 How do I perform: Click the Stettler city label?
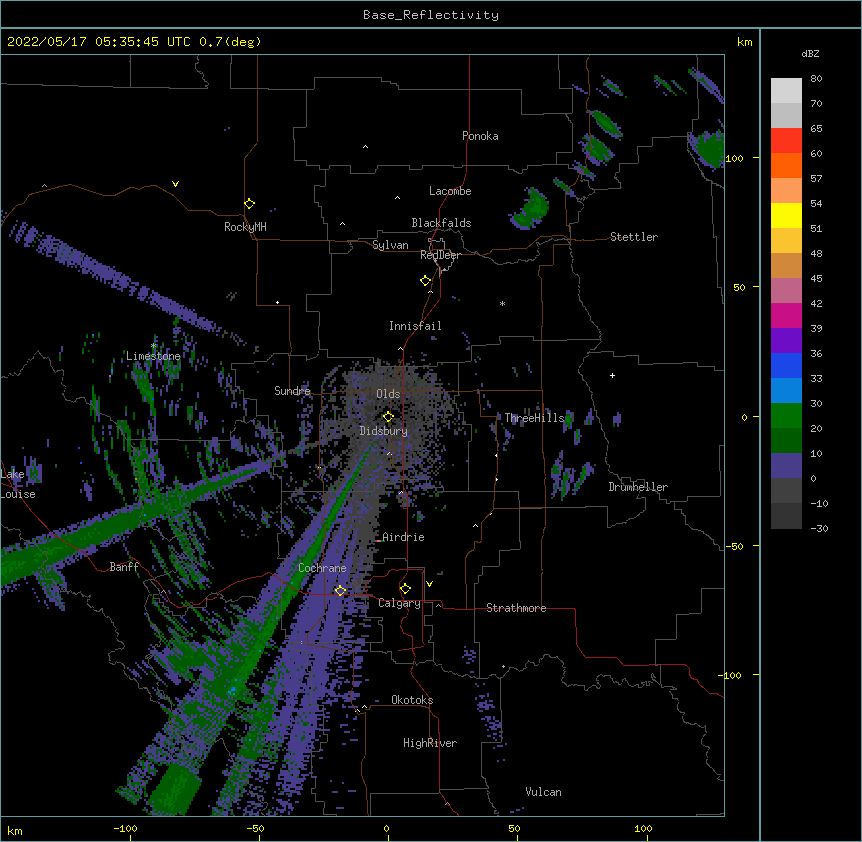coord(634,237)
